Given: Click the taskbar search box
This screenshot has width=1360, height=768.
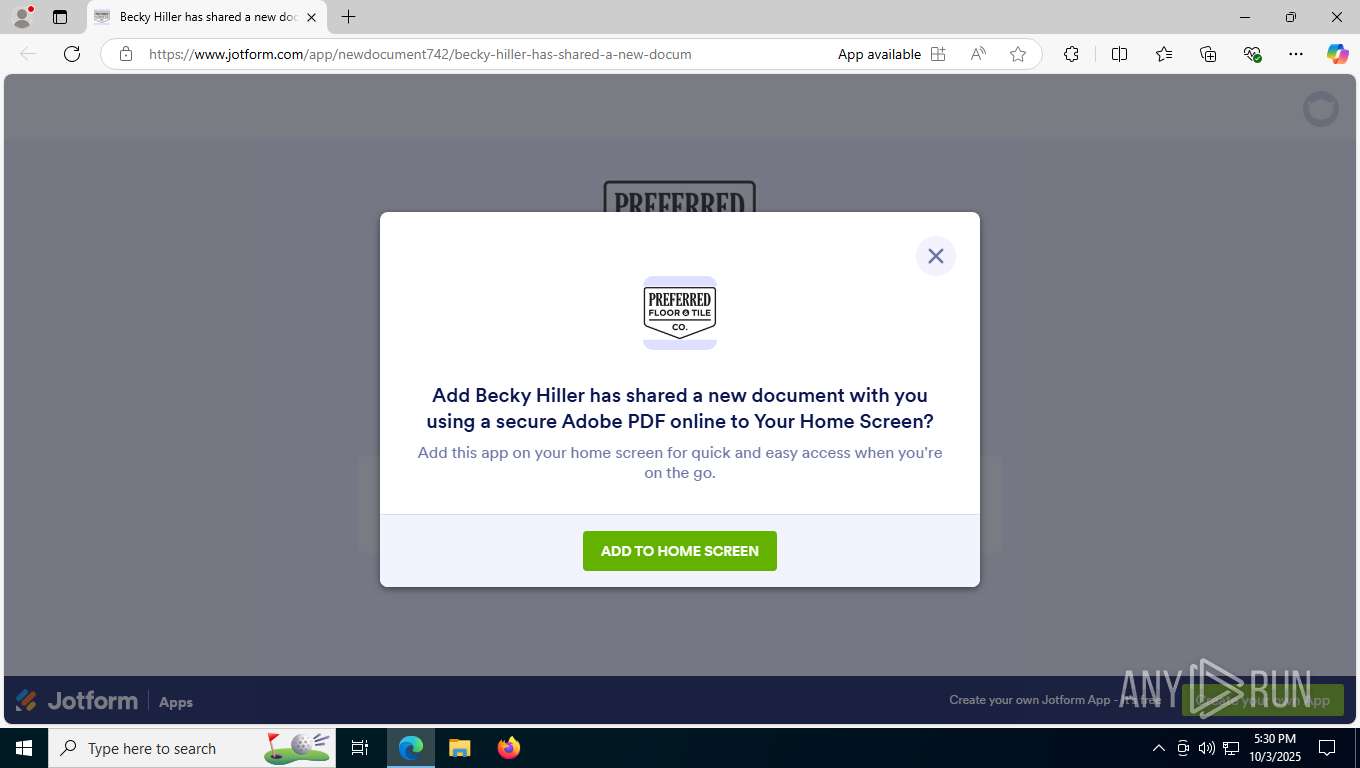Looking at the screenshot, I should tap(193, 748).
